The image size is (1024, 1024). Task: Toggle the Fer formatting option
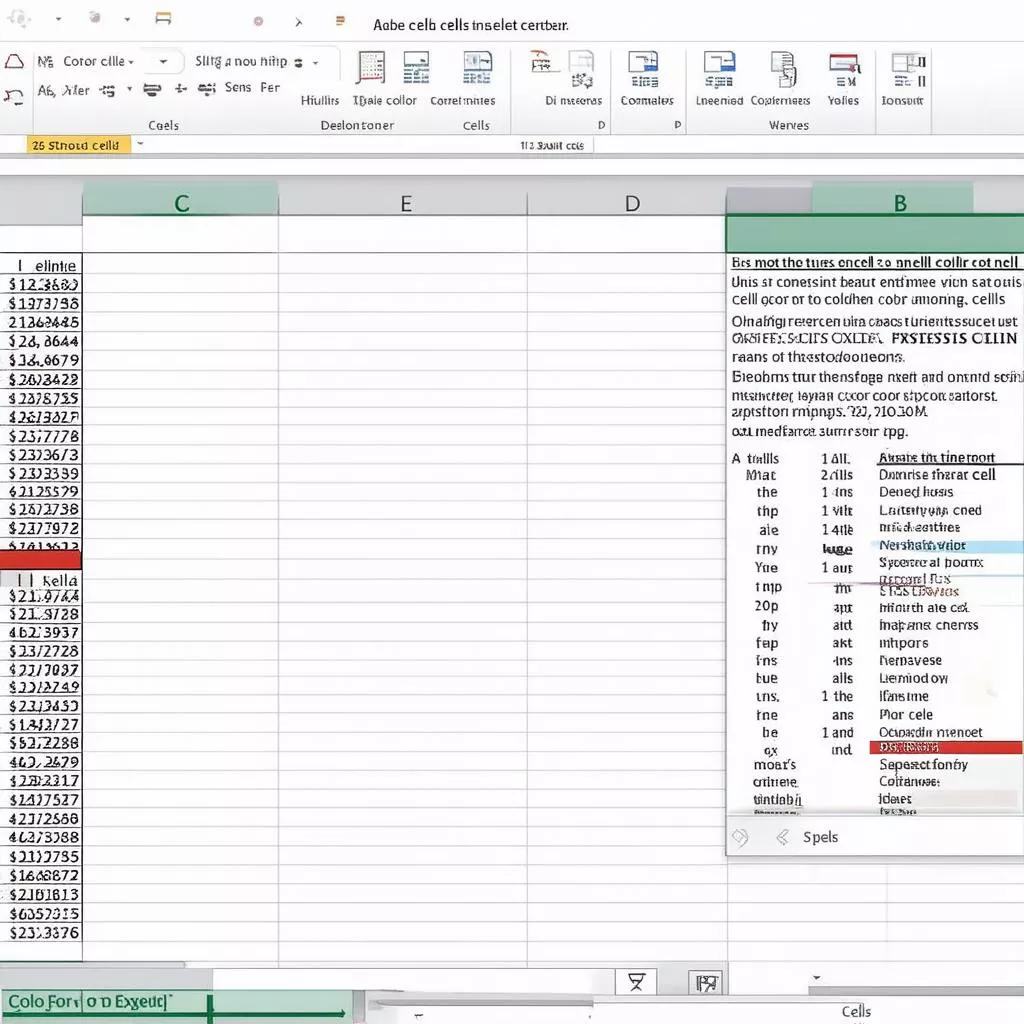tap(269, 87)
